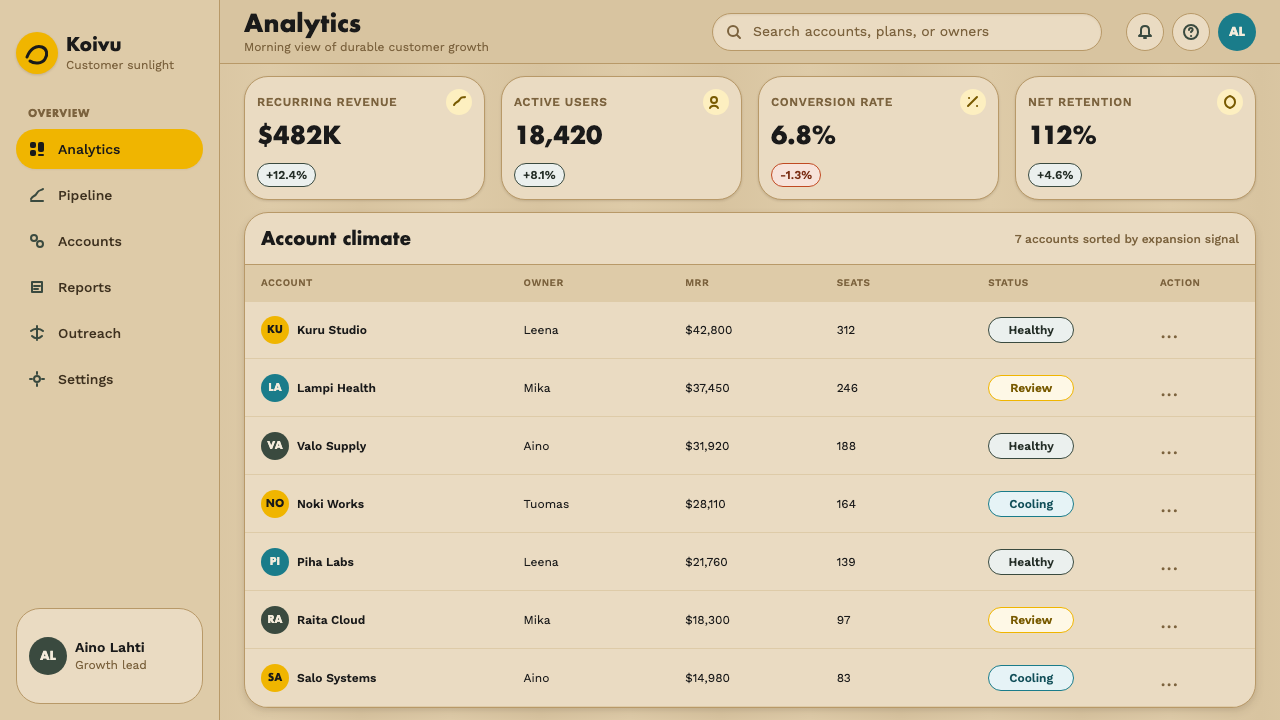Select the Settings sidebar item
Image resolution: width=1280 pixels, height=720 pixels.
(110, 379)
